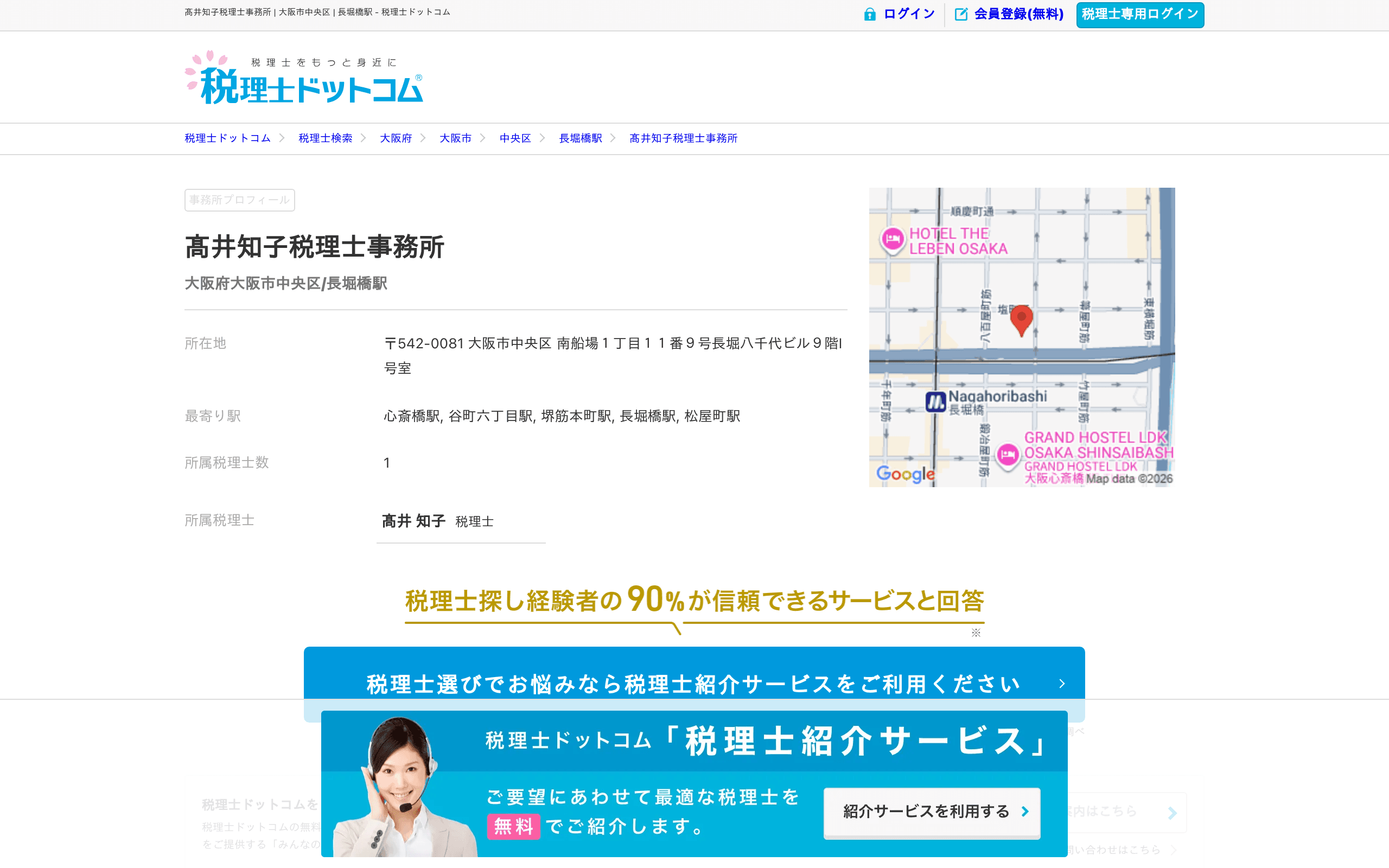Viewport: 1389px width, 868px height.
Task: Open 税理士検索 breadcrumb link
Action: click(326, 138)
